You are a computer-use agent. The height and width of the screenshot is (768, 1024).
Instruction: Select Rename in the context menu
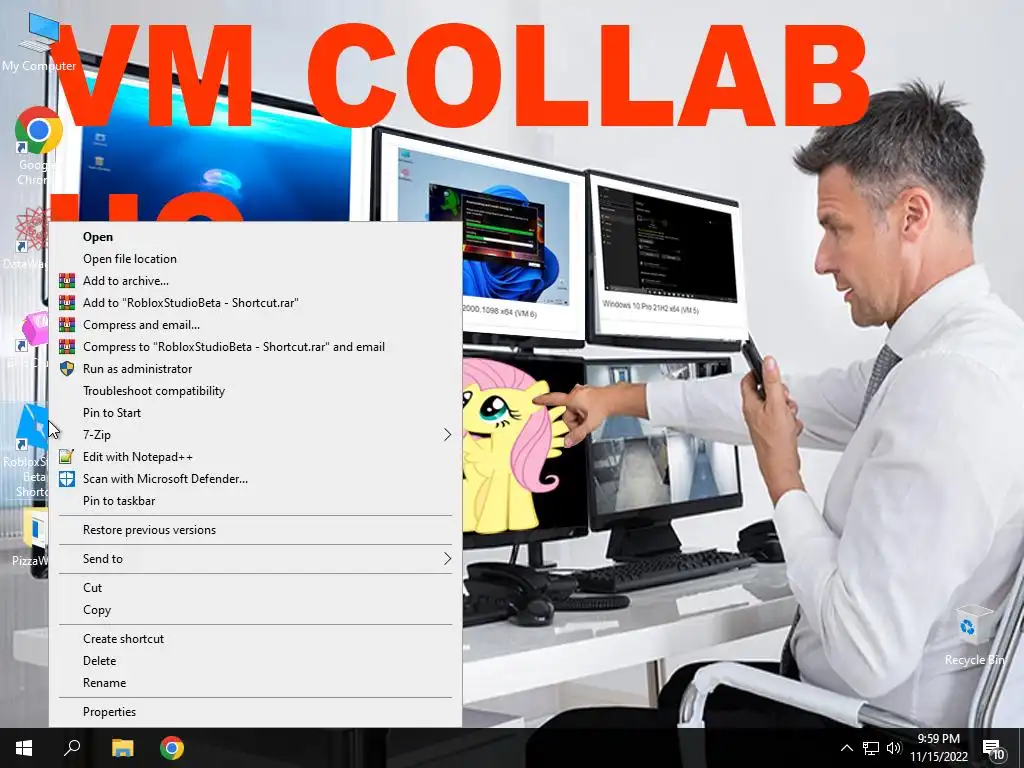pos(255,682)
